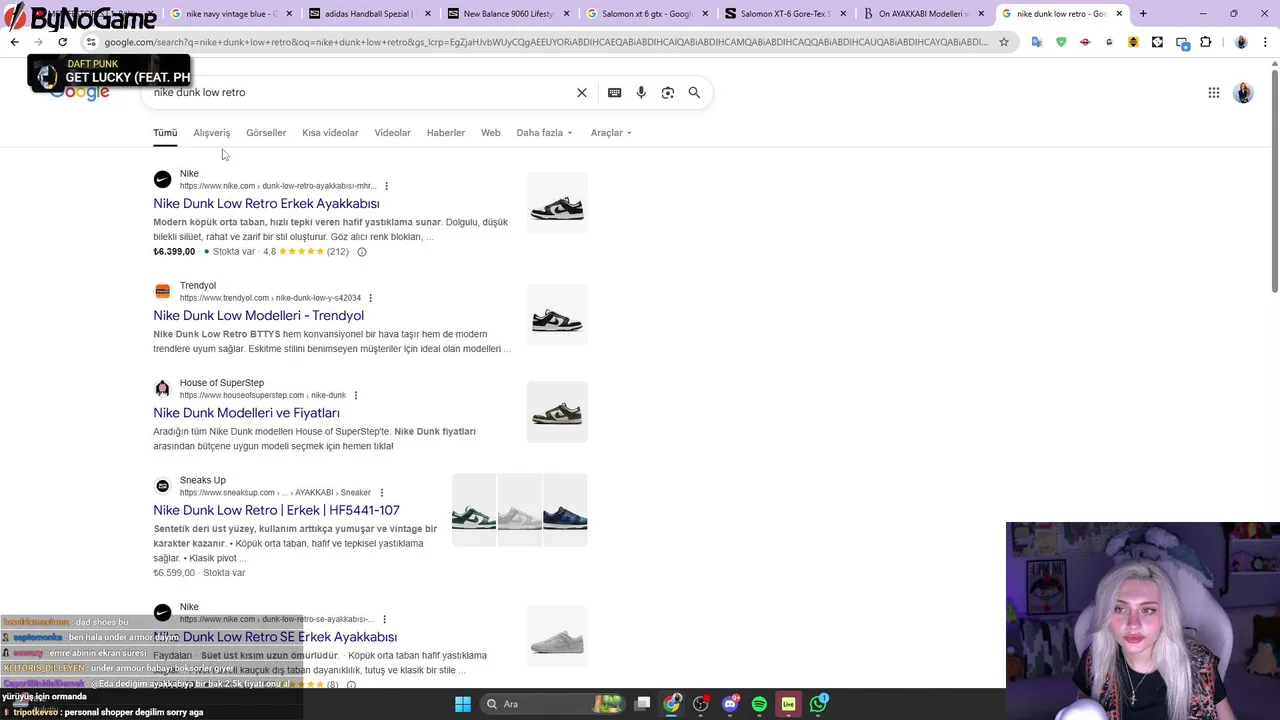Open the Chrome extensions puzzle icon
This screenshot has height=720, width=1280.
(x=1205, y=42)
